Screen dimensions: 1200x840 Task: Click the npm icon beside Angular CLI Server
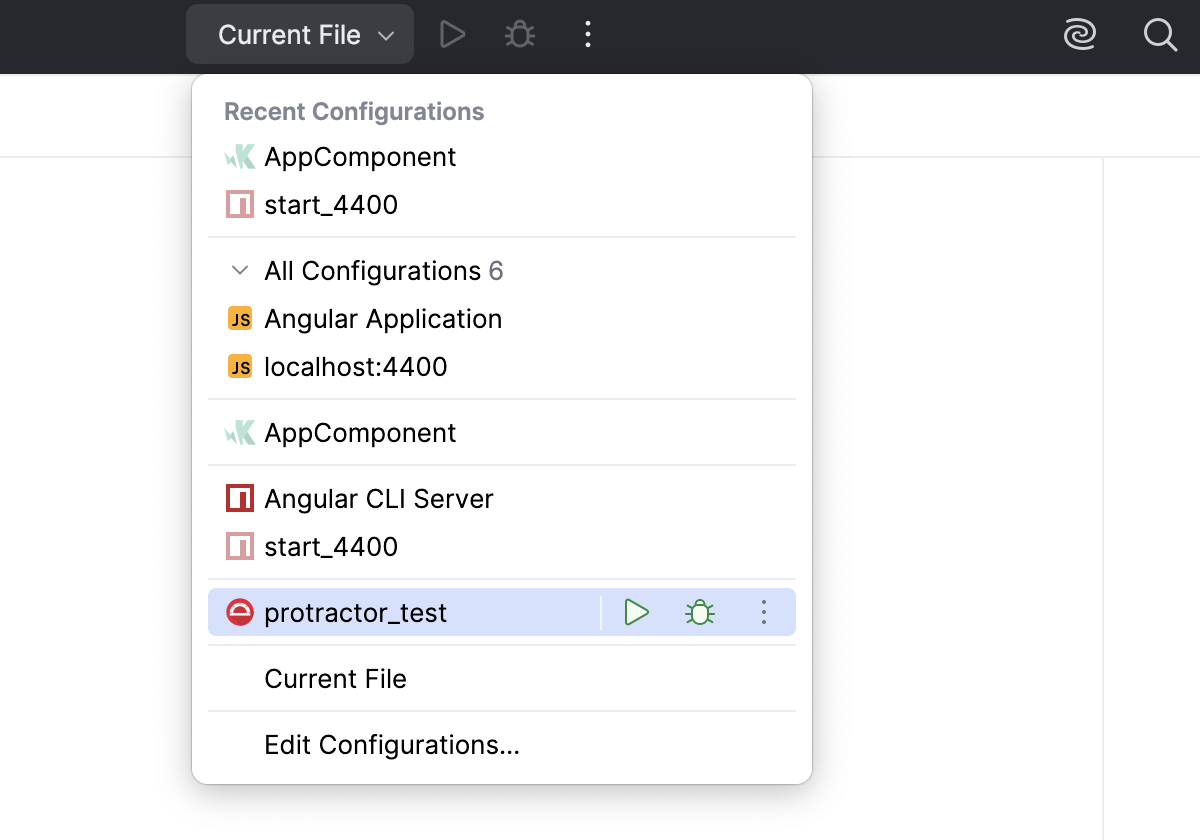point(240,499)
